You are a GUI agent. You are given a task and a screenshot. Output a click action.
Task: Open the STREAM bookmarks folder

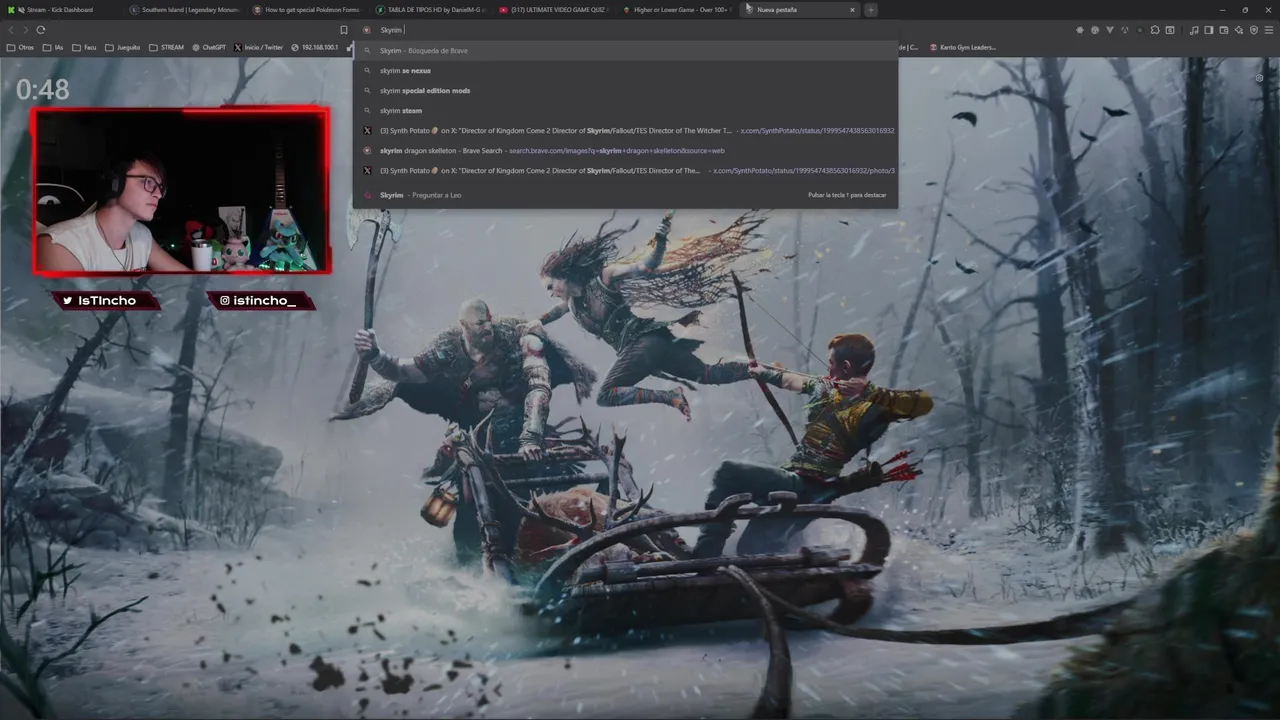pos(166,47)
